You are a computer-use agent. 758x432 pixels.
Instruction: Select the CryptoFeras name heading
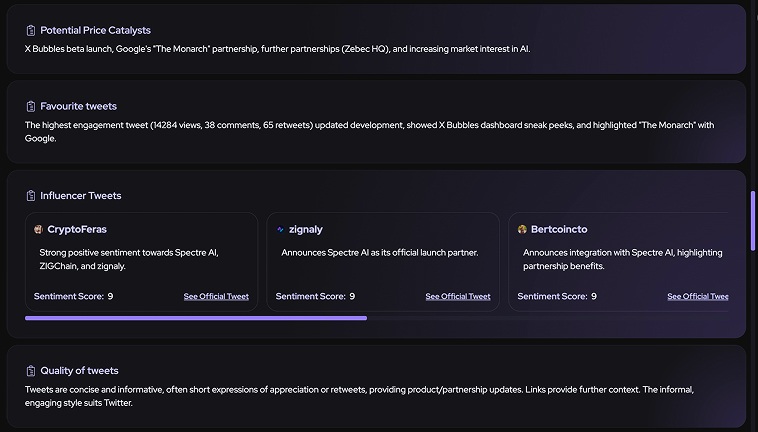(x=77, y=230)
